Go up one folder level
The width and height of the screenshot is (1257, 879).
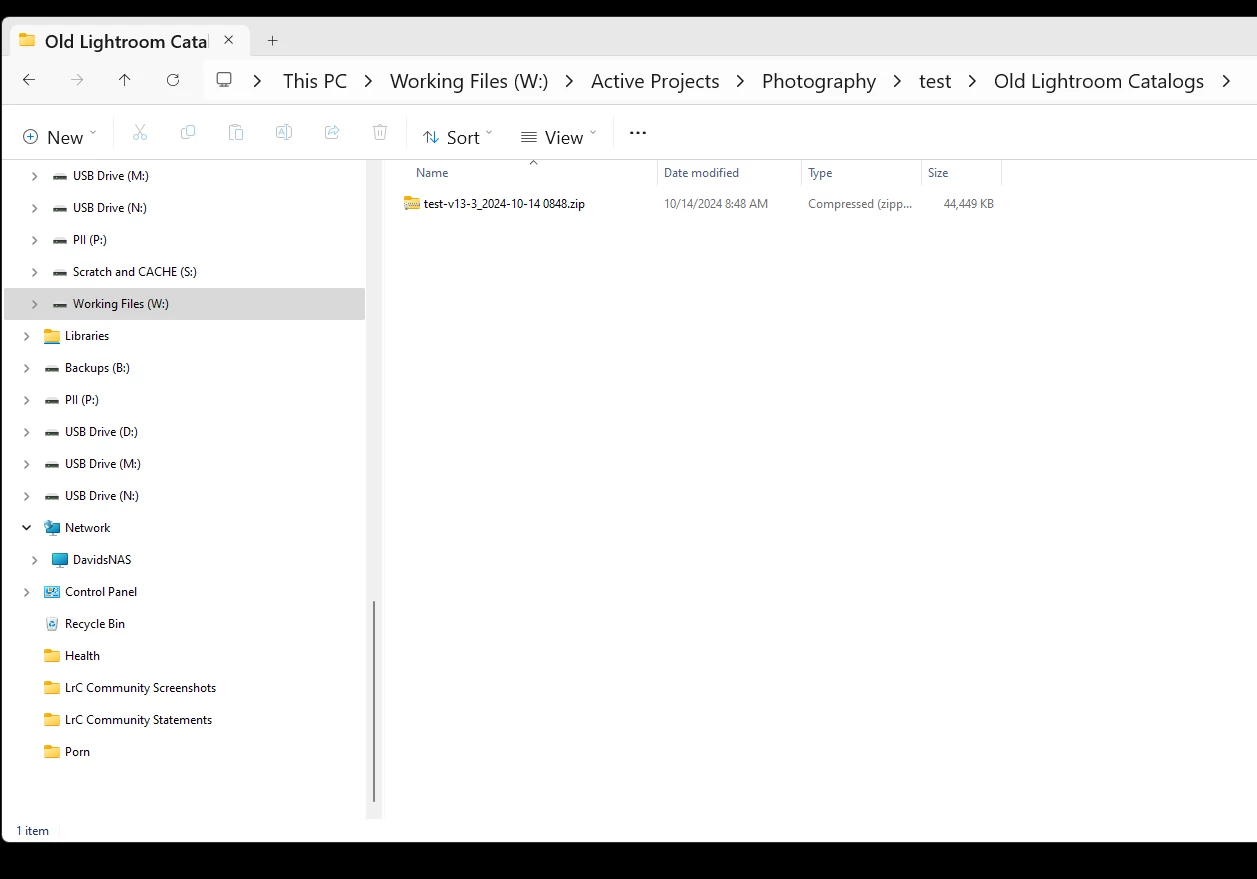click(125, 80)
